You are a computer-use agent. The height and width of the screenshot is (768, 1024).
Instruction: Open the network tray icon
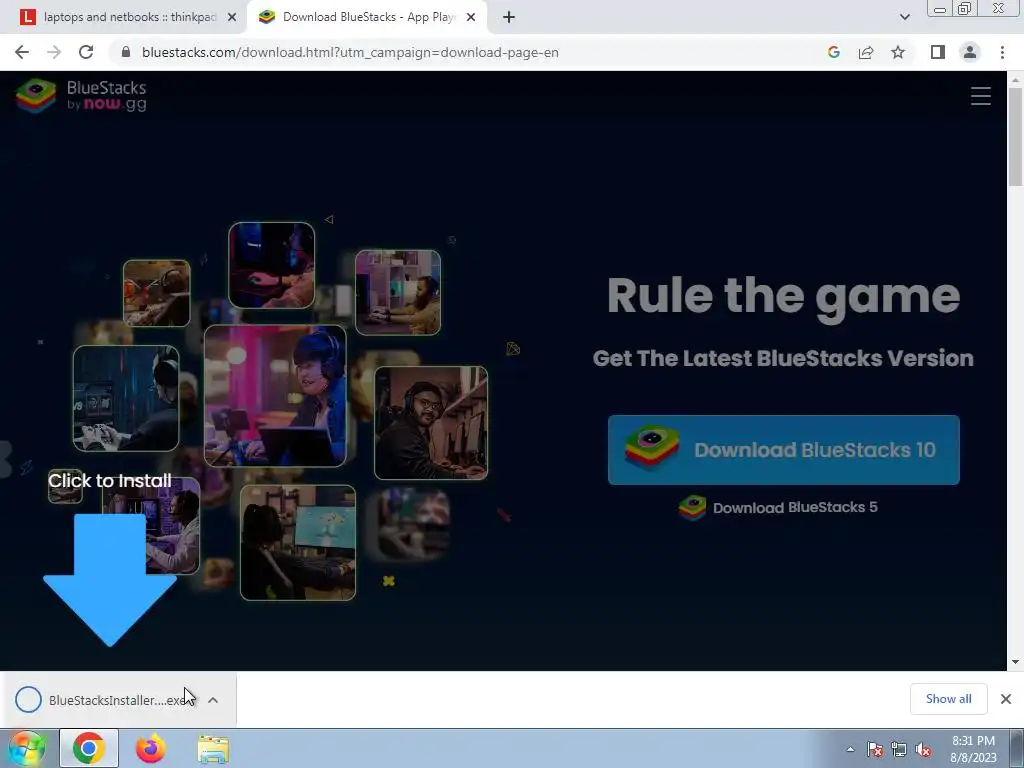pos(899,750)
